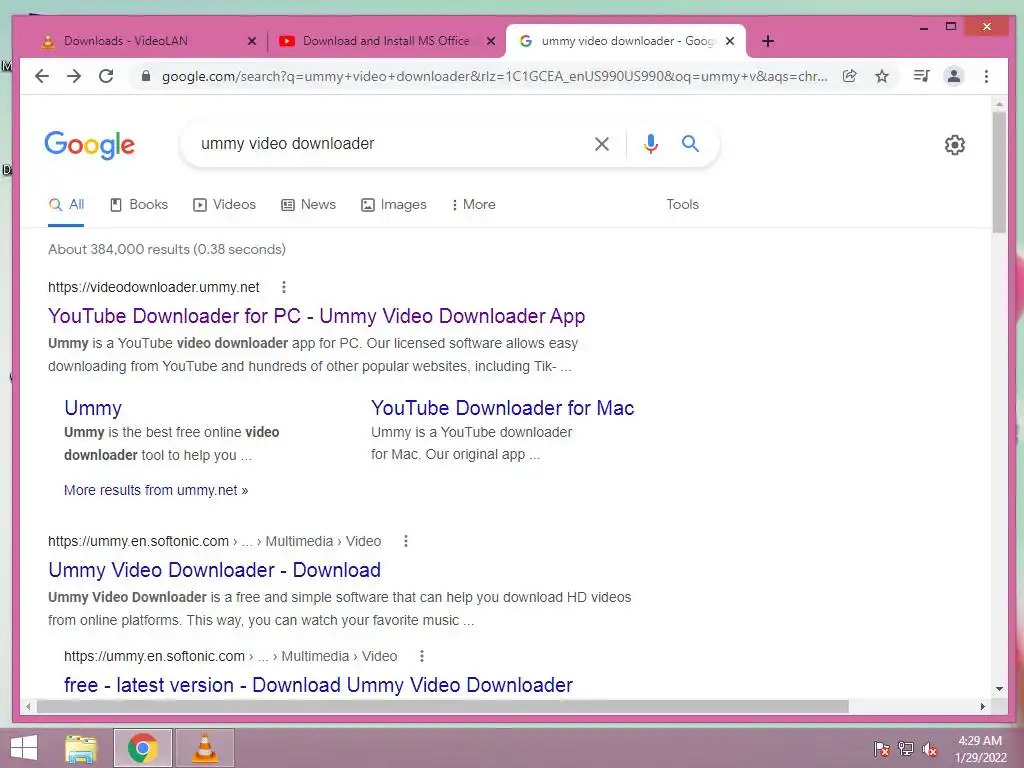Open Ummy Video Downloader - Download result
Screen dimensions: 1024x768
(x=214, y=570)
